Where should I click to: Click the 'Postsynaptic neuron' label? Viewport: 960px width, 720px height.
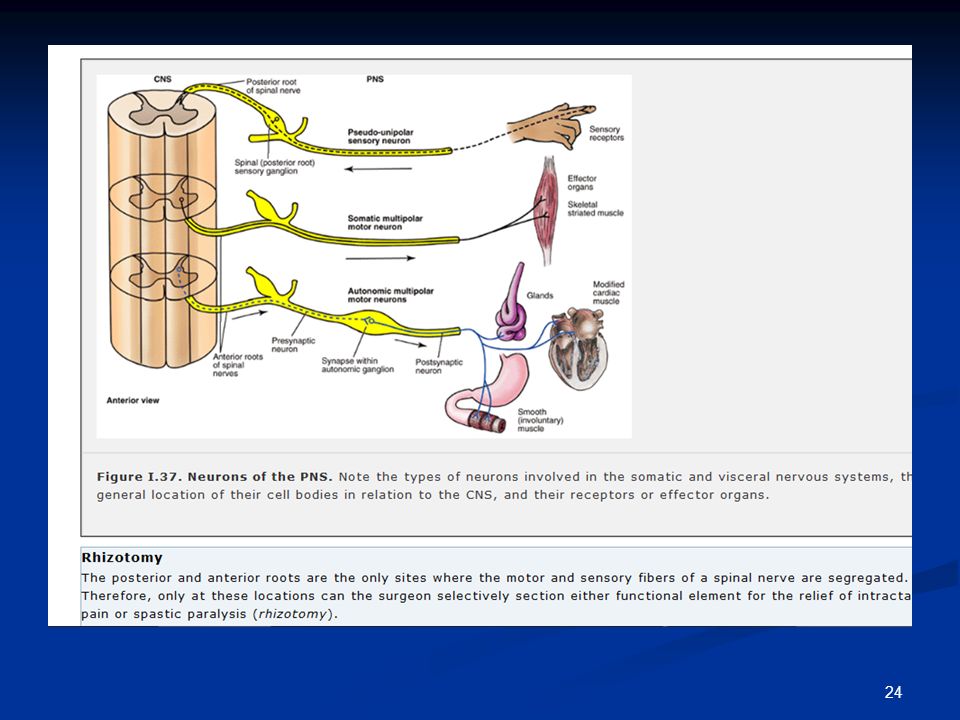pyautogui.click(x=438, y=366)
